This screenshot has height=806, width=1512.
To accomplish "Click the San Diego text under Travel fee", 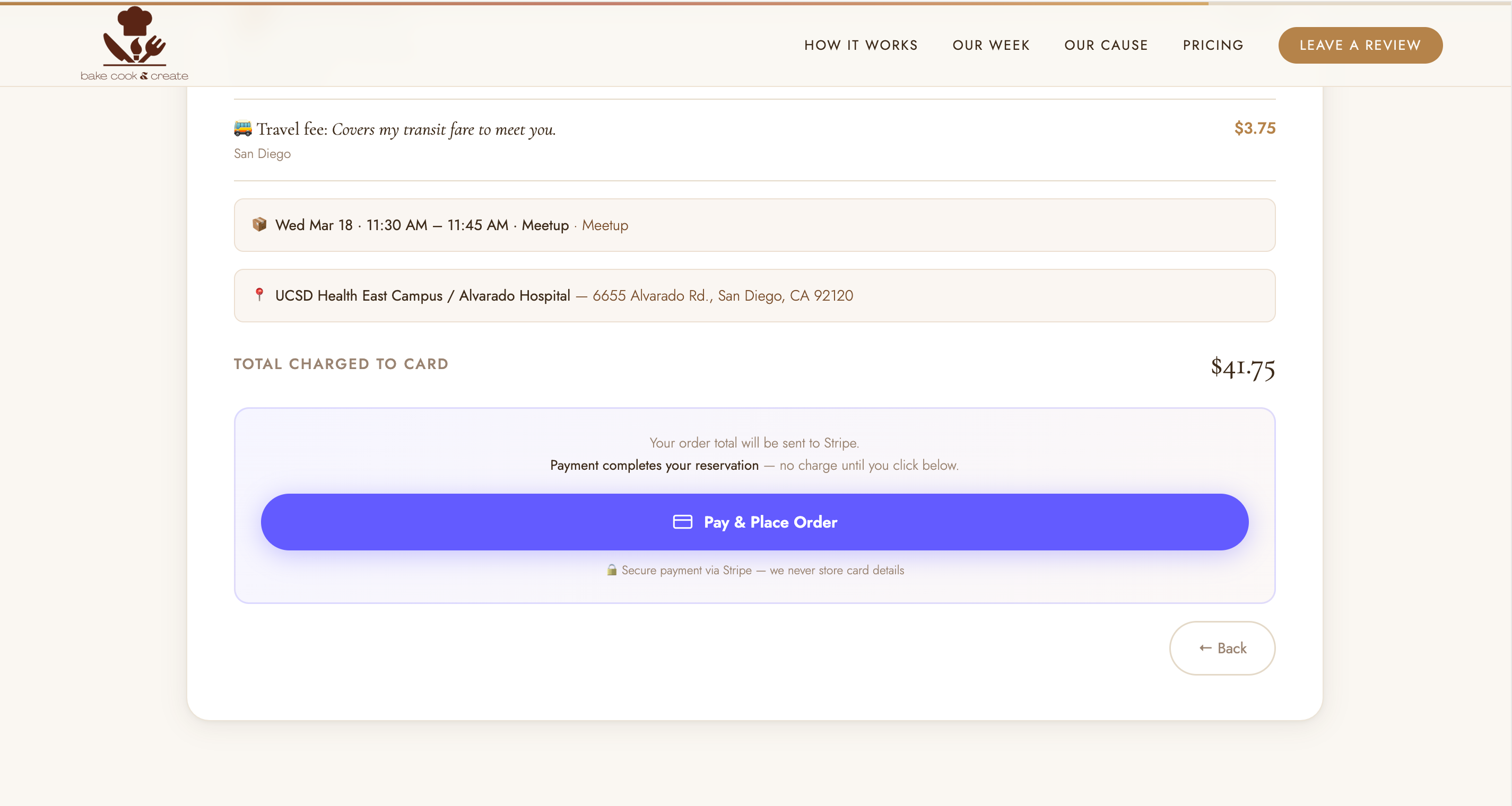I will (263, 153).
